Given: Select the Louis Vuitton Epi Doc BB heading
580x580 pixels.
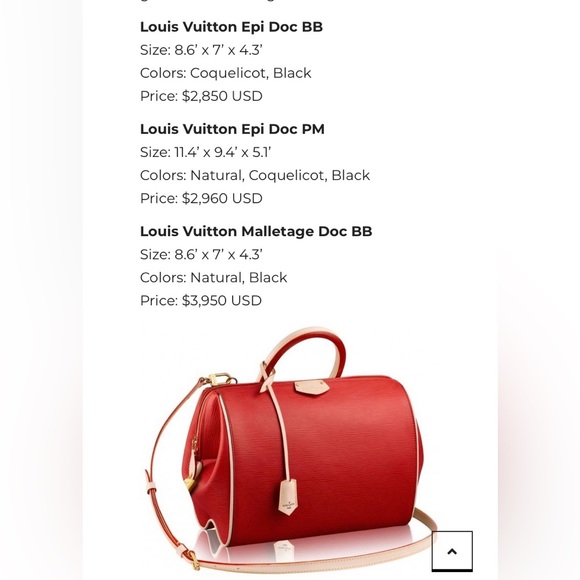Looking at the screenshot, I should 231,27.
